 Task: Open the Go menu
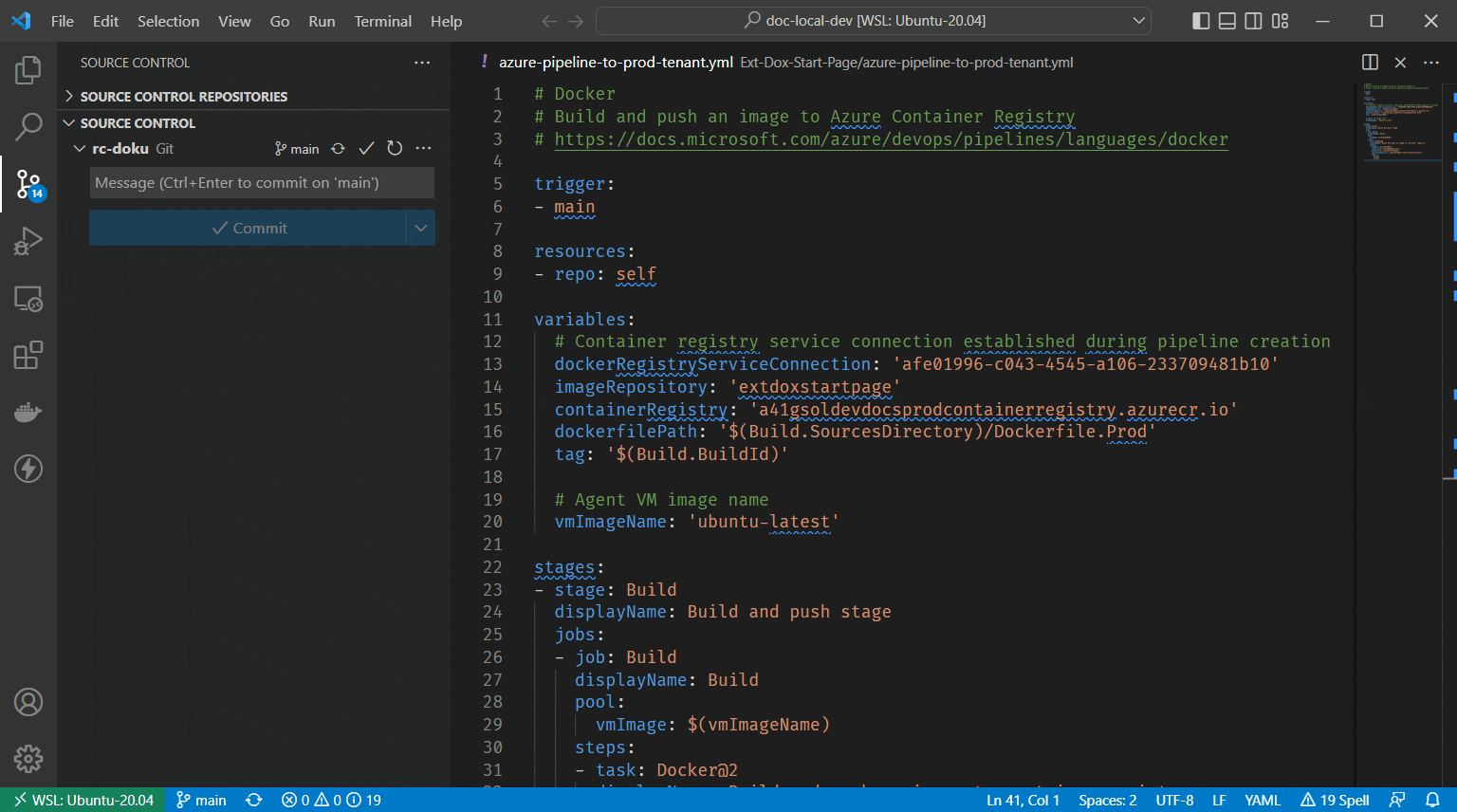pyautogui.click(x=280, y=21)
